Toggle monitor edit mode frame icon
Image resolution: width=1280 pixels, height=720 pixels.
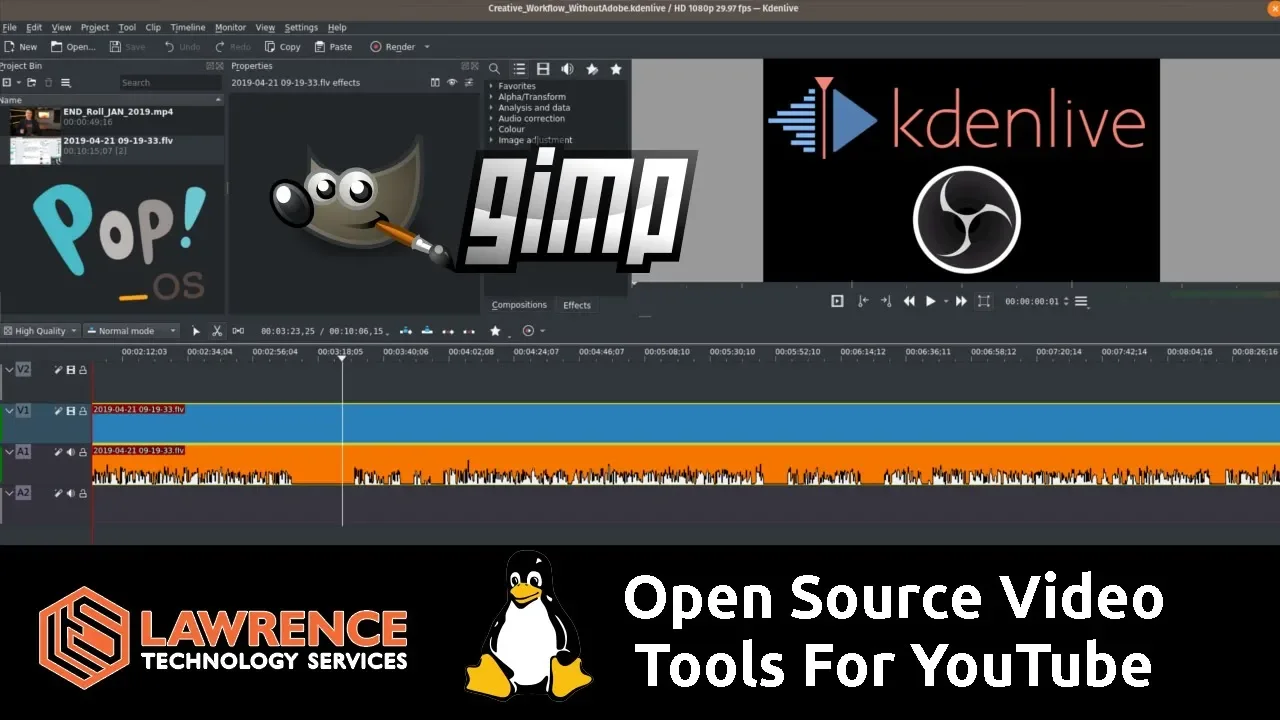pyautogui.click(x=984, y=301)
